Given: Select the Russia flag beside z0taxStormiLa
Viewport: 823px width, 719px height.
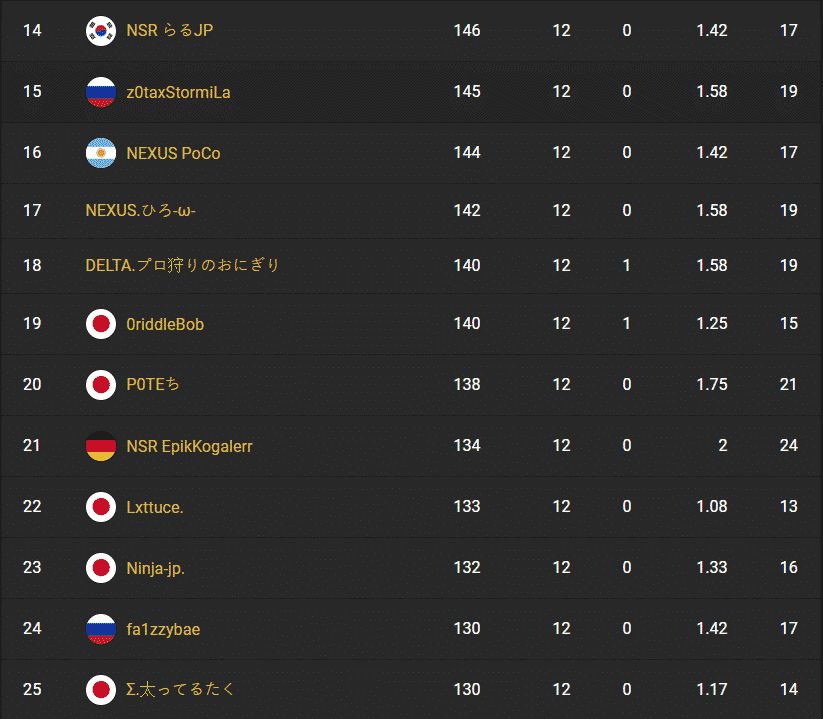Looking at the screenshot, I should (x=100, y=91).
